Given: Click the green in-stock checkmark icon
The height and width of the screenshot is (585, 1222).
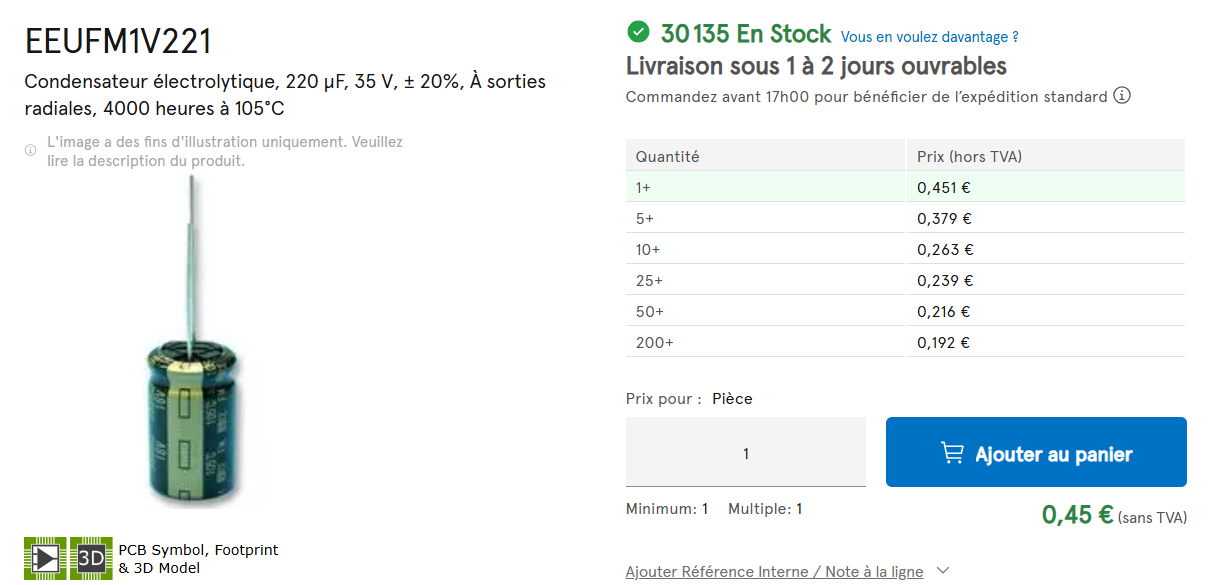Looking at the screenshot, I should pos(638,33).
